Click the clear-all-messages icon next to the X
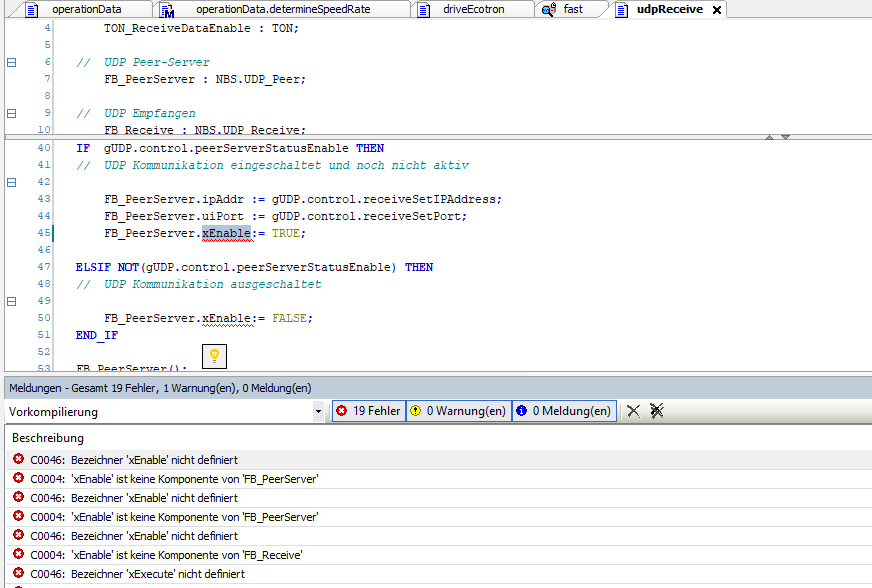Screen dimensions: 872x588 [655, 410]
